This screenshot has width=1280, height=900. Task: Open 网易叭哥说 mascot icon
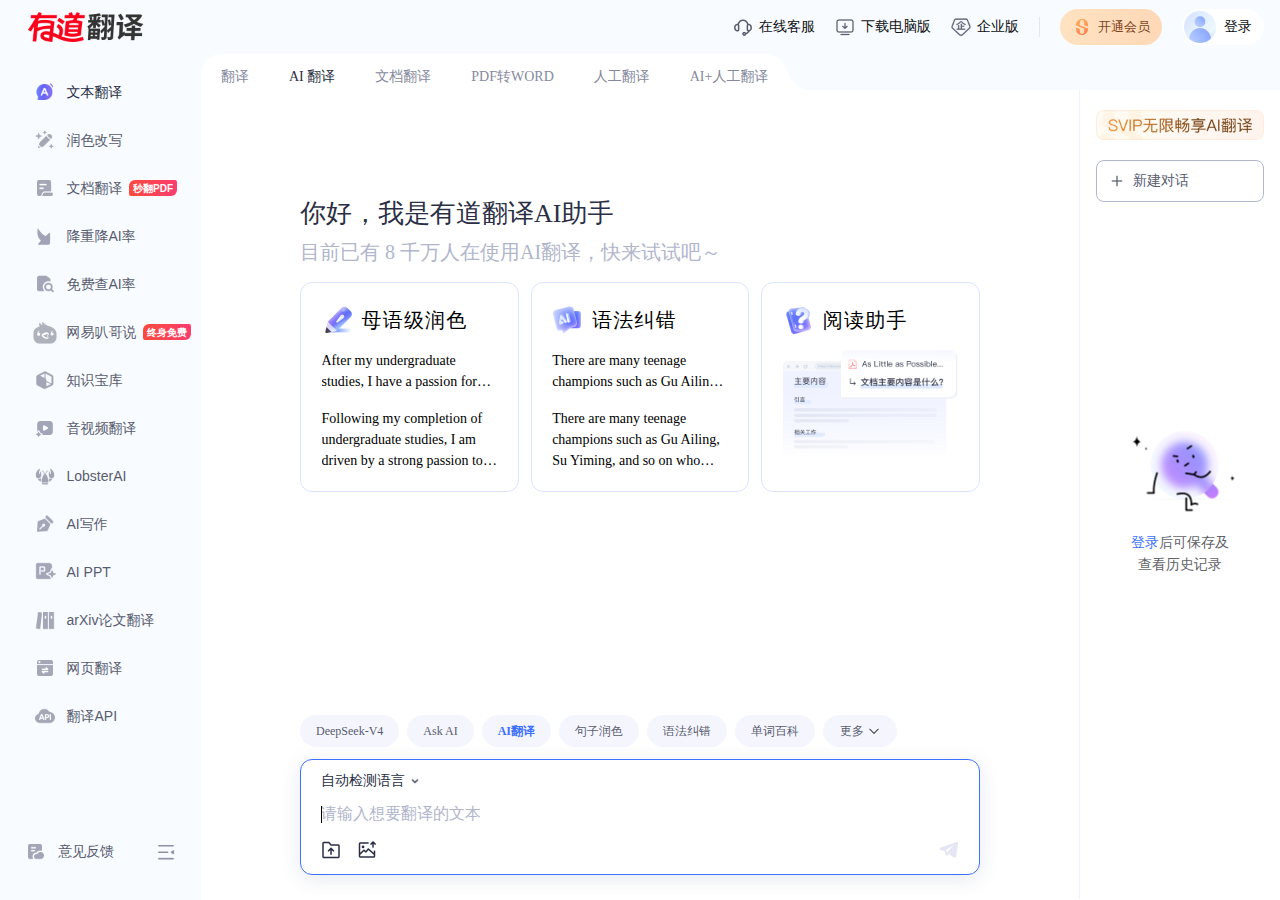pos(44,332)
